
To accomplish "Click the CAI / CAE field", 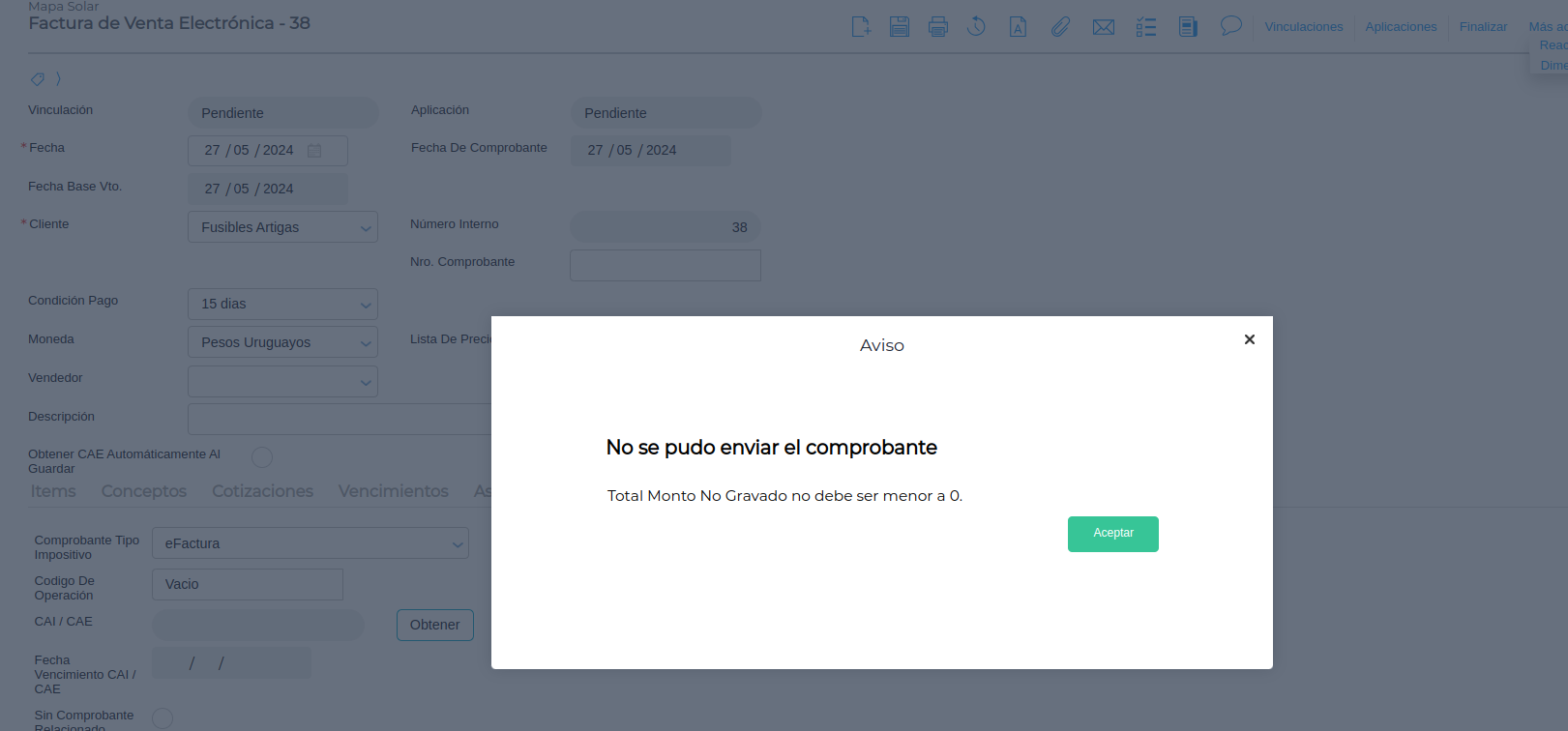I will [x=258, y=625].
